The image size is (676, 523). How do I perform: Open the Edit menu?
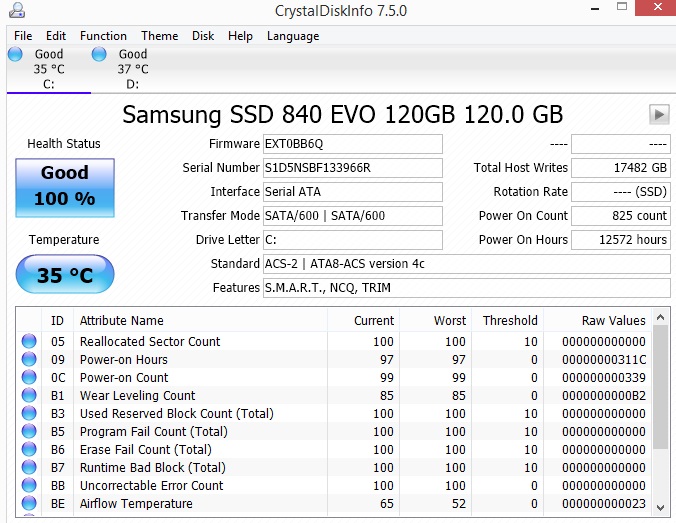56,36
